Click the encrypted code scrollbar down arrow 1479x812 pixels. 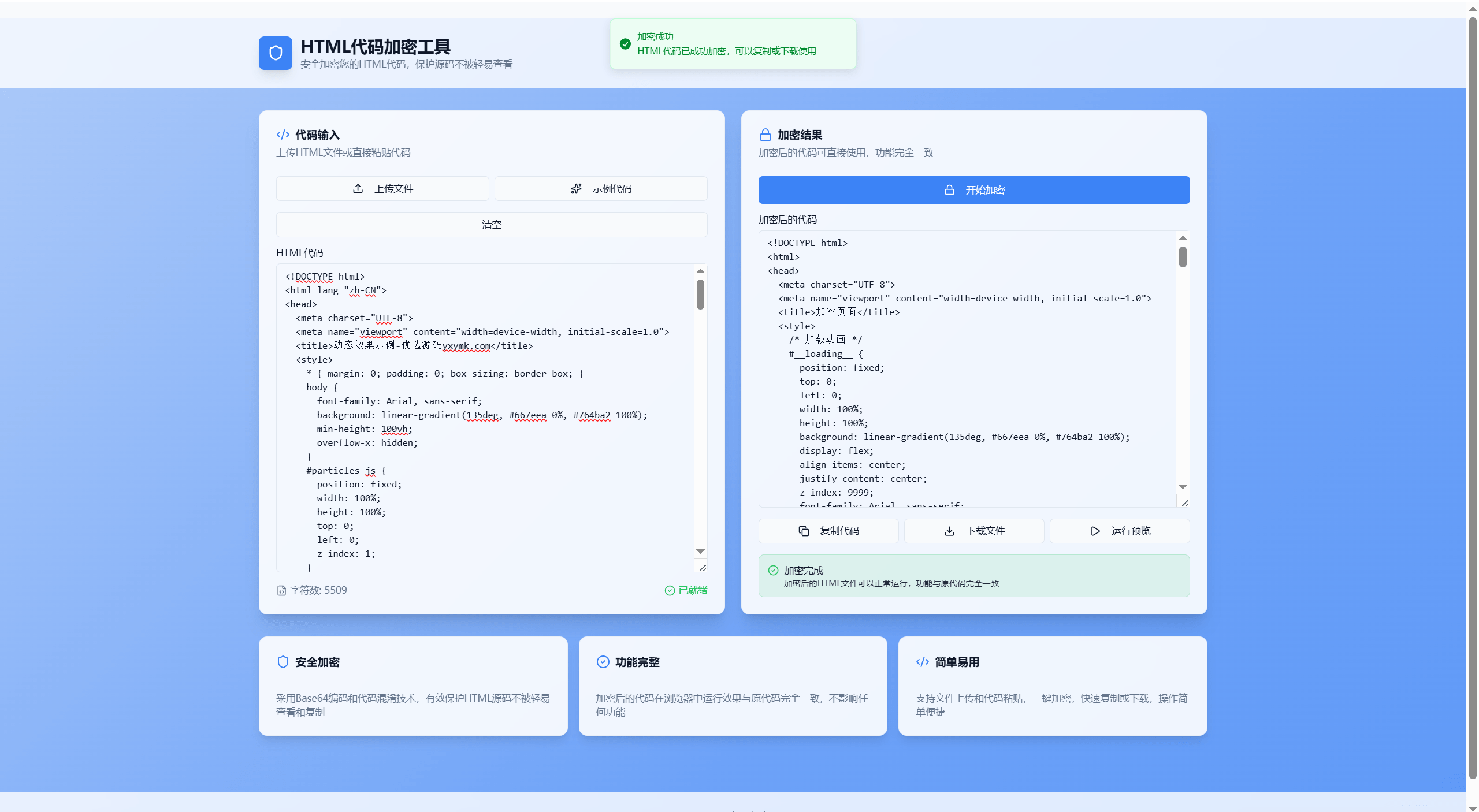pyautogui.click(x=1183, y=487)
